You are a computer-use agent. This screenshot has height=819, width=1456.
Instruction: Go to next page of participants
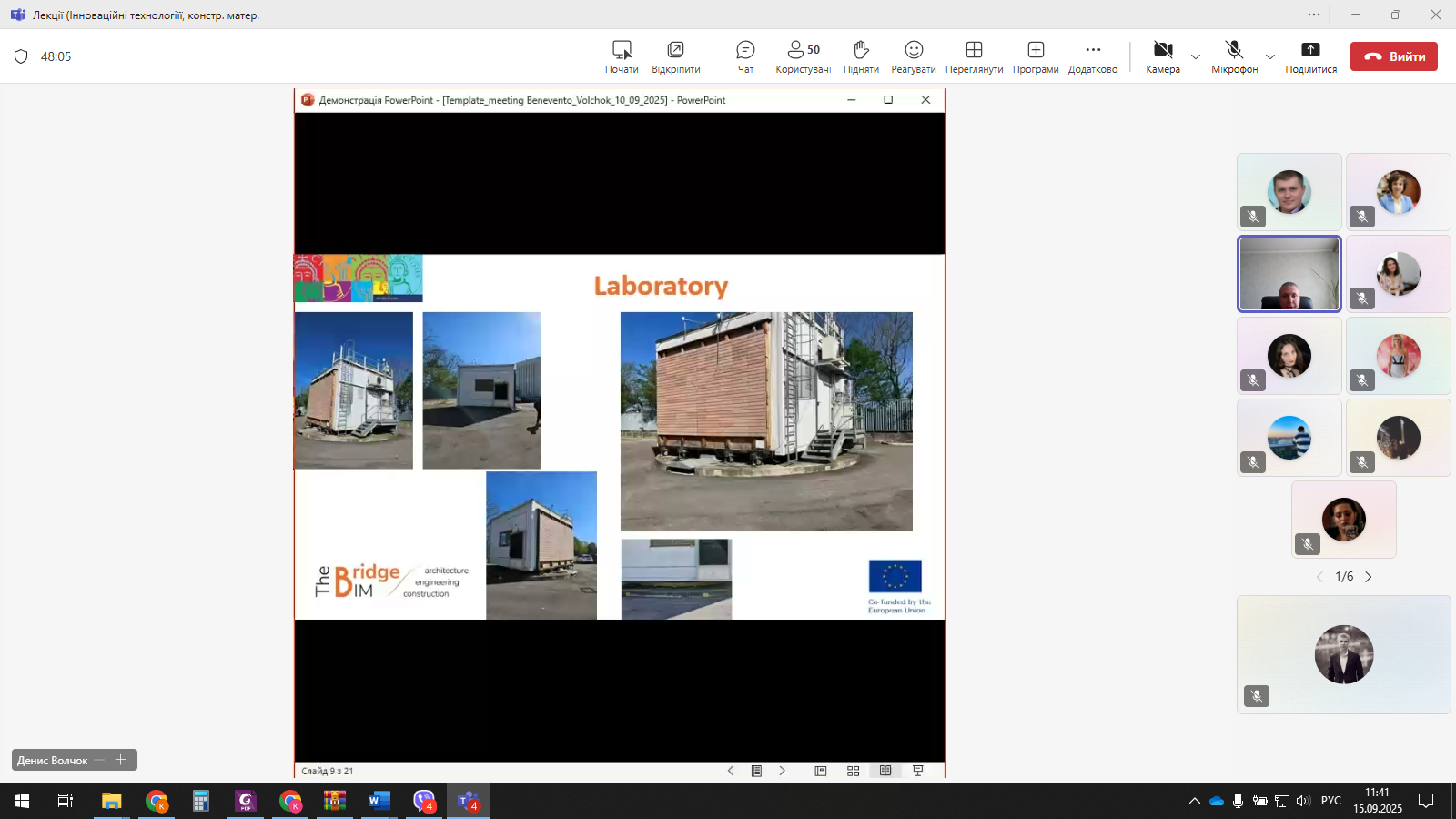pyautogui.click(x=1369, y=577)
